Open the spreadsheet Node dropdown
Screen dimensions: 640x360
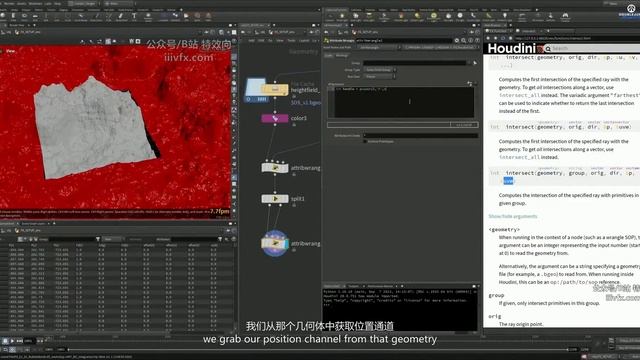(113, 239)
